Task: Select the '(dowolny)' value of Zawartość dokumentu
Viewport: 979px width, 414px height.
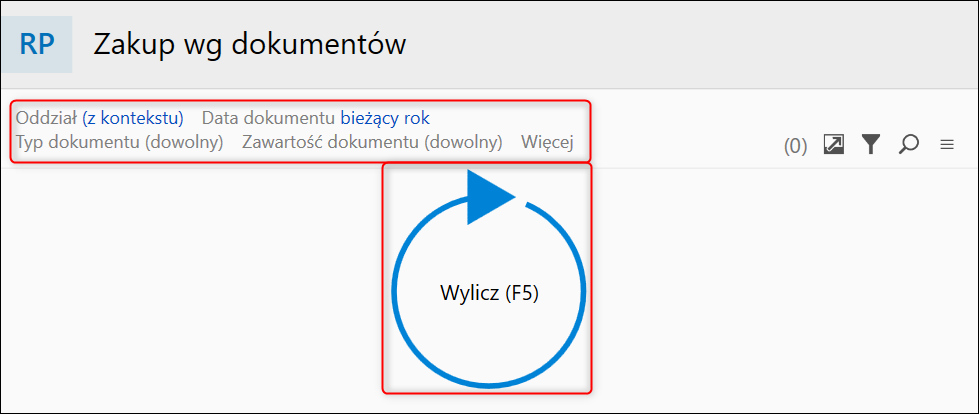Action: coord(463,142)
